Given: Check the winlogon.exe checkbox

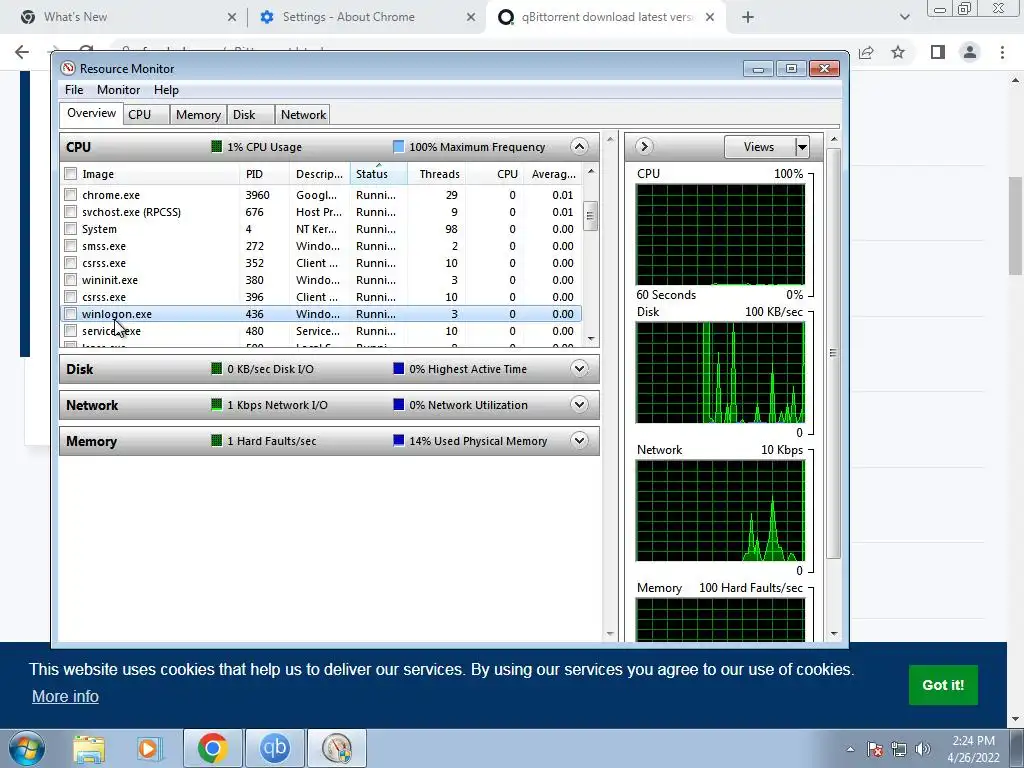Looking at the screenshot, I should pos(71,313).
